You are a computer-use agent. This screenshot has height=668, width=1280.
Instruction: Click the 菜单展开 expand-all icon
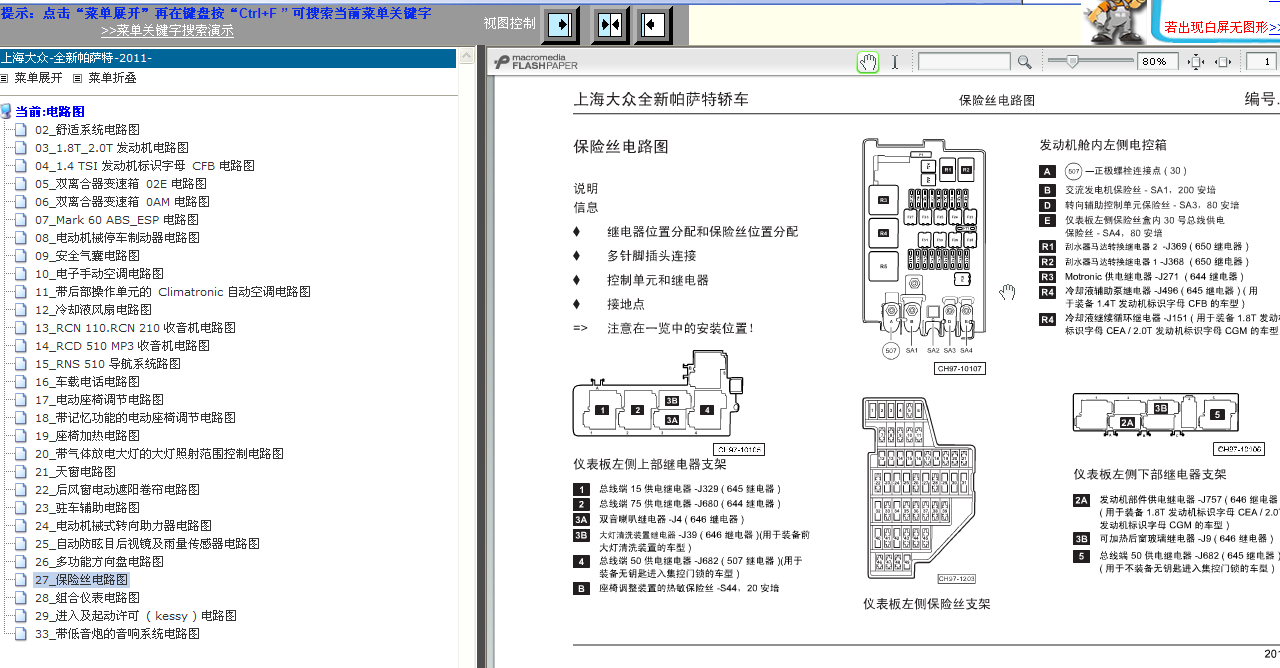pyautogui.click(x=5, y=78)
